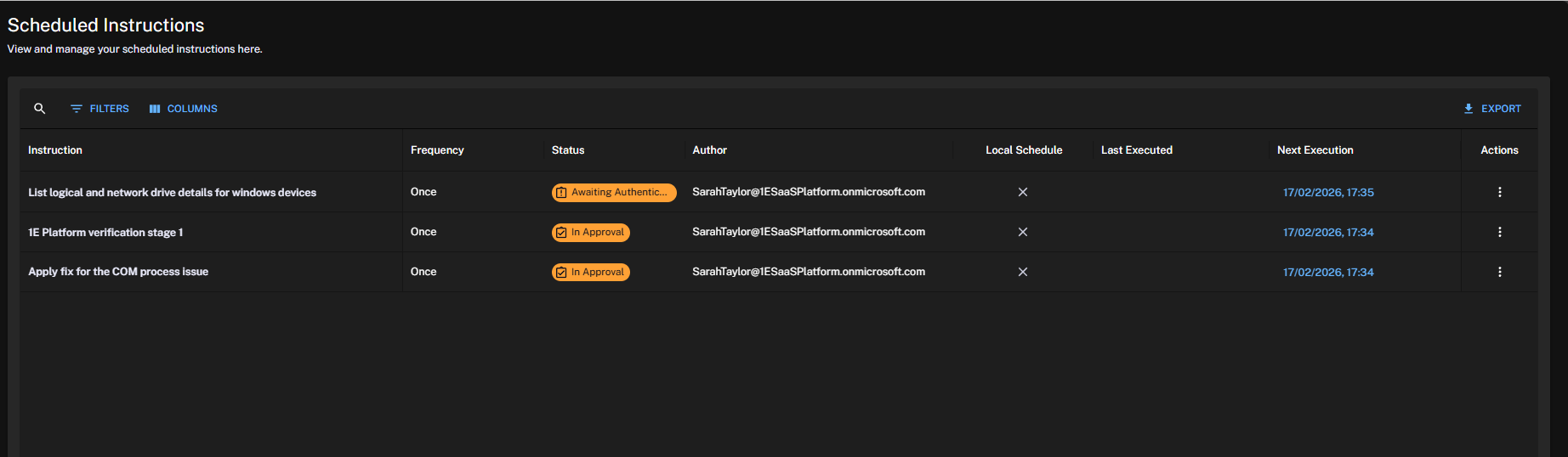
Task: Click local schedule X for Apply fix row
Action: [x=1023, y=272]
